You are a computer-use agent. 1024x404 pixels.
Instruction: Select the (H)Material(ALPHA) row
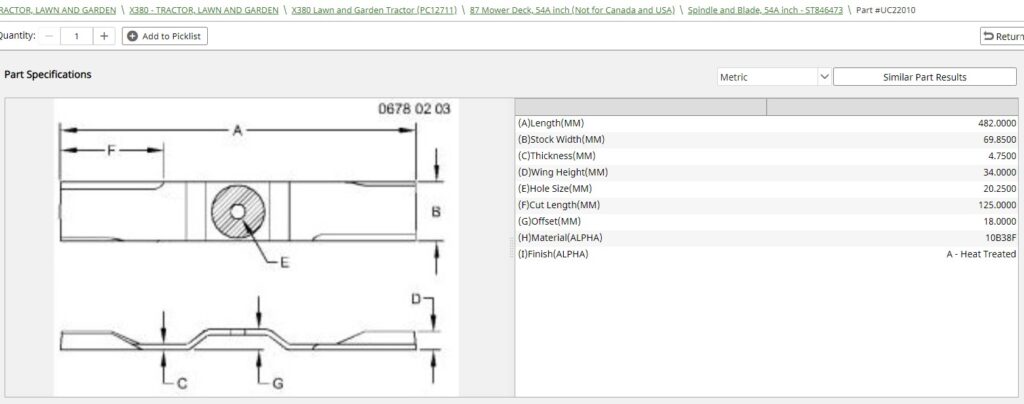[x=768, y=237]
